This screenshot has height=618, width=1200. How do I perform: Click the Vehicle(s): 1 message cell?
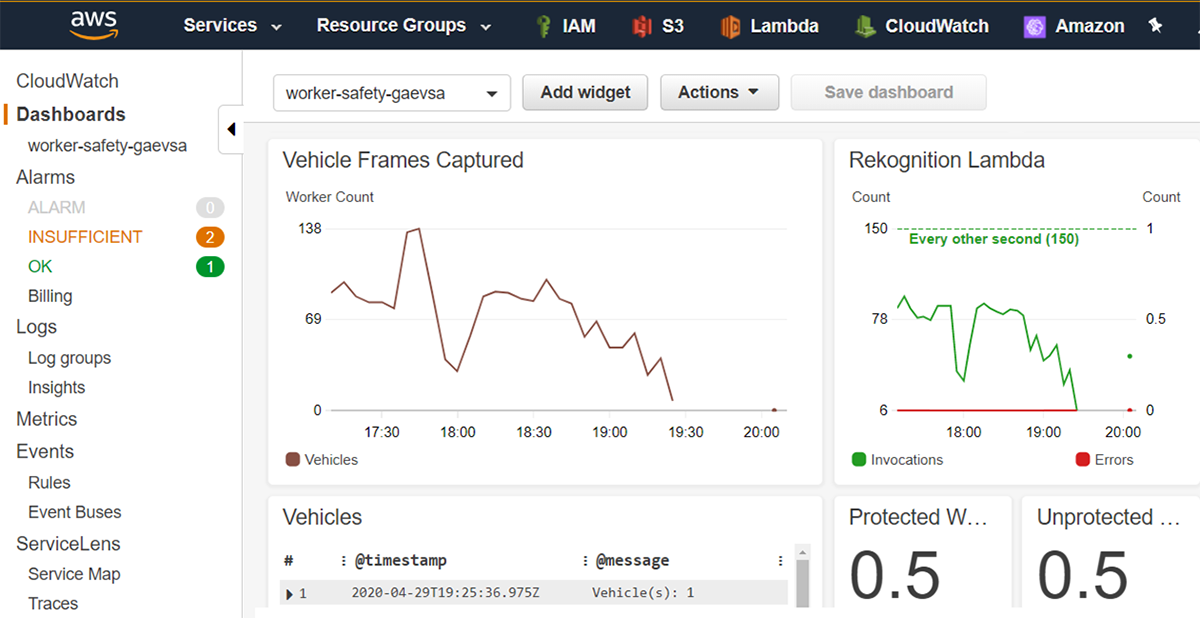click(643, 593)
